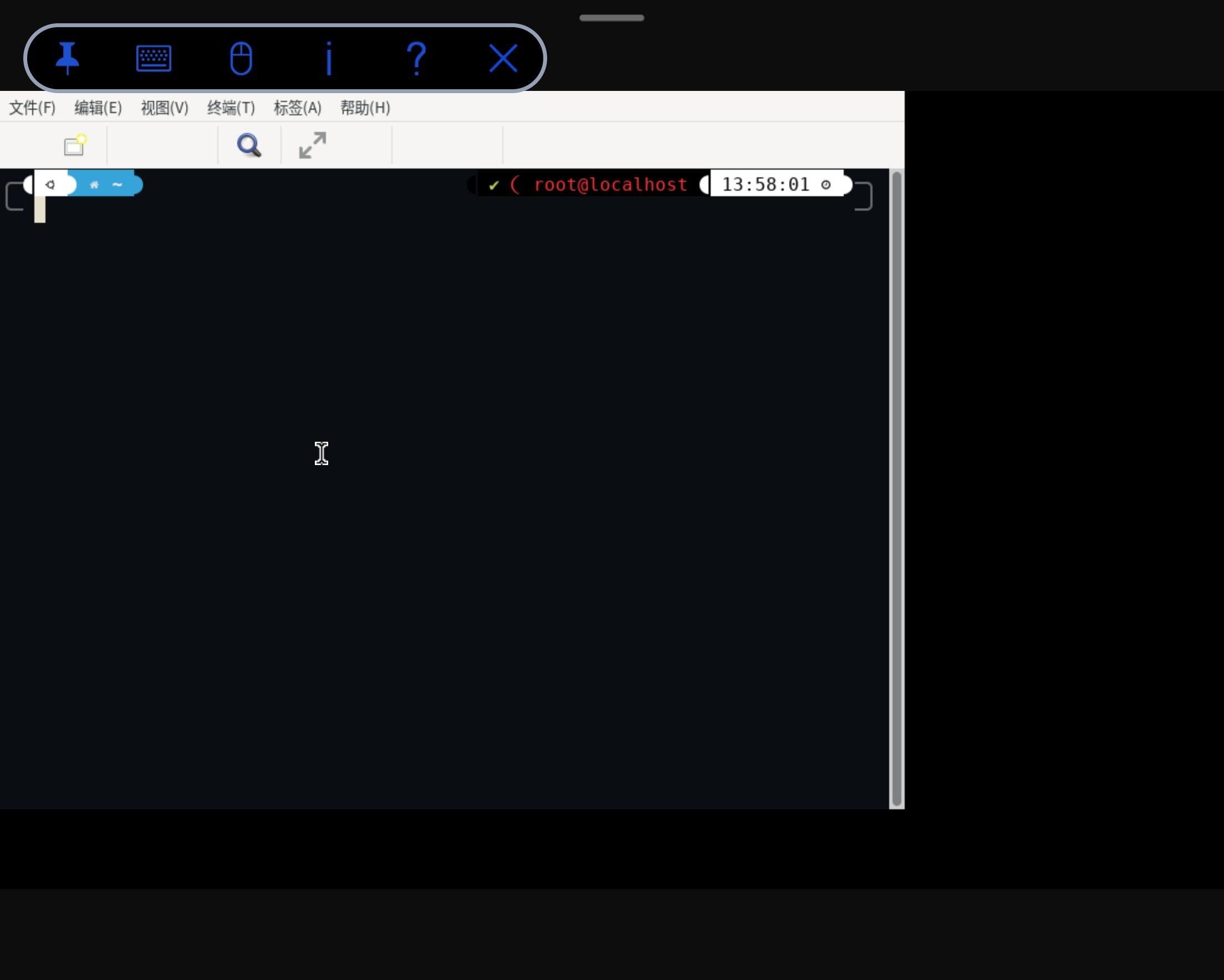Click the OS logo prompt segment
Image resolution: width=1224 pixels, height=980 pixels.
pos(50,185)
